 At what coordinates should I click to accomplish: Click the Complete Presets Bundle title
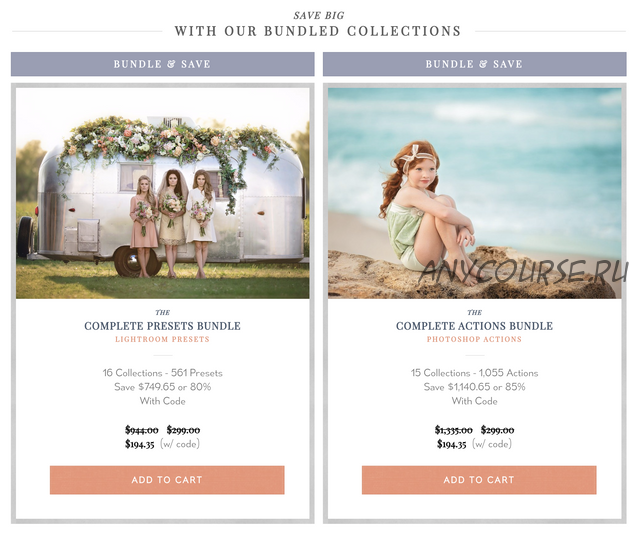point(162,326)
